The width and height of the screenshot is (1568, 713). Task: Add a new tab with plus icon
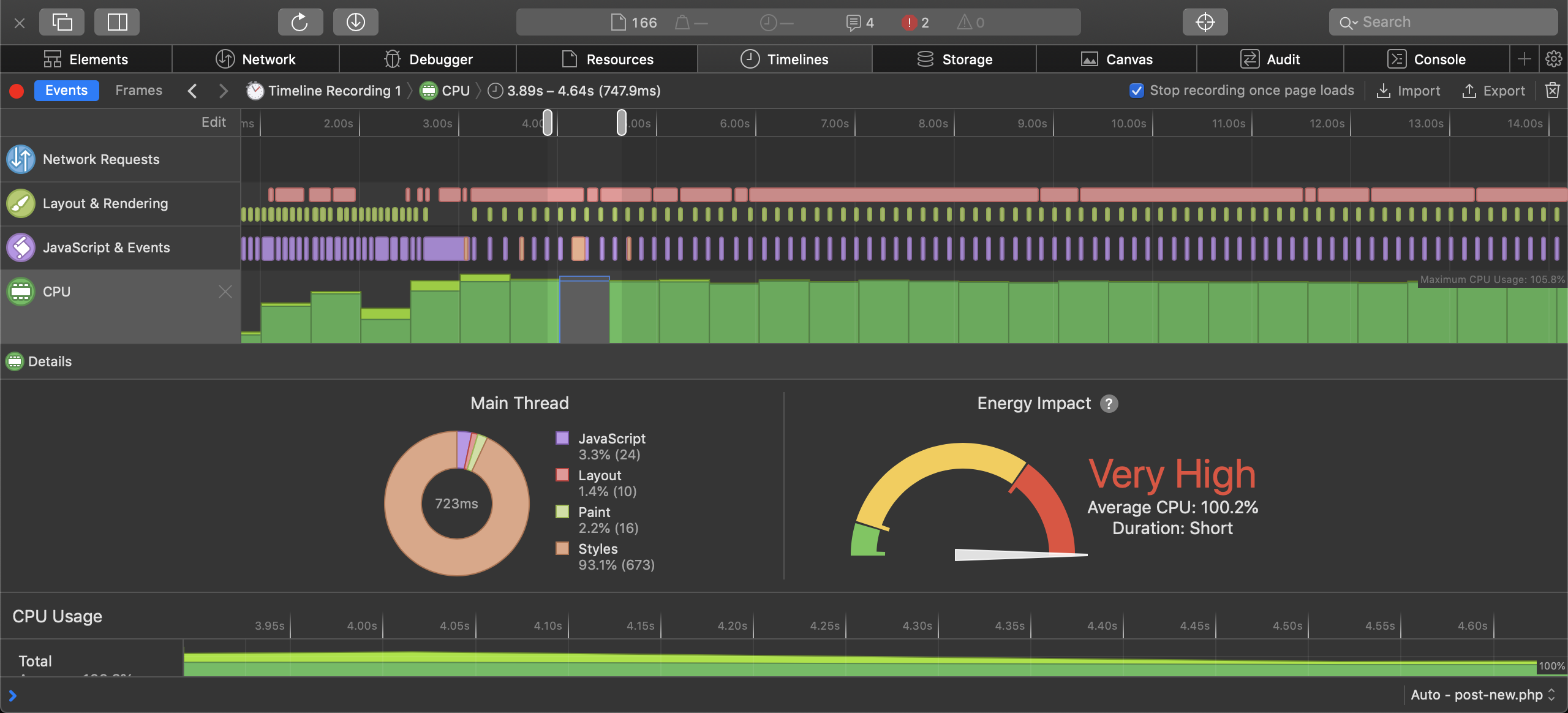(1525, 59)
